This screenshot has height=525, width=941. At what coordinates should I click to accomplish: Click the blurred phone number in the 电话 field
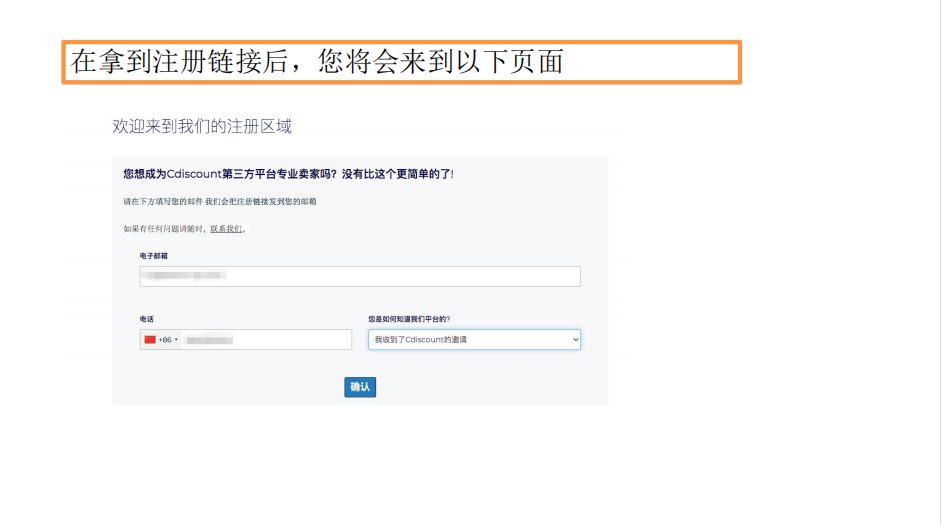(210, 340)
